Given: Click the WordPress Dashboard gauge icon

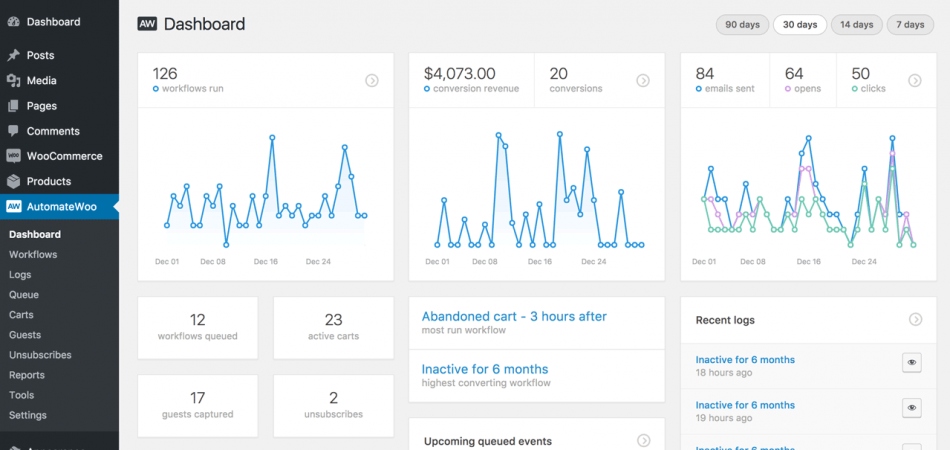Looking at the screenshot, I should click(x=13, y=21).
